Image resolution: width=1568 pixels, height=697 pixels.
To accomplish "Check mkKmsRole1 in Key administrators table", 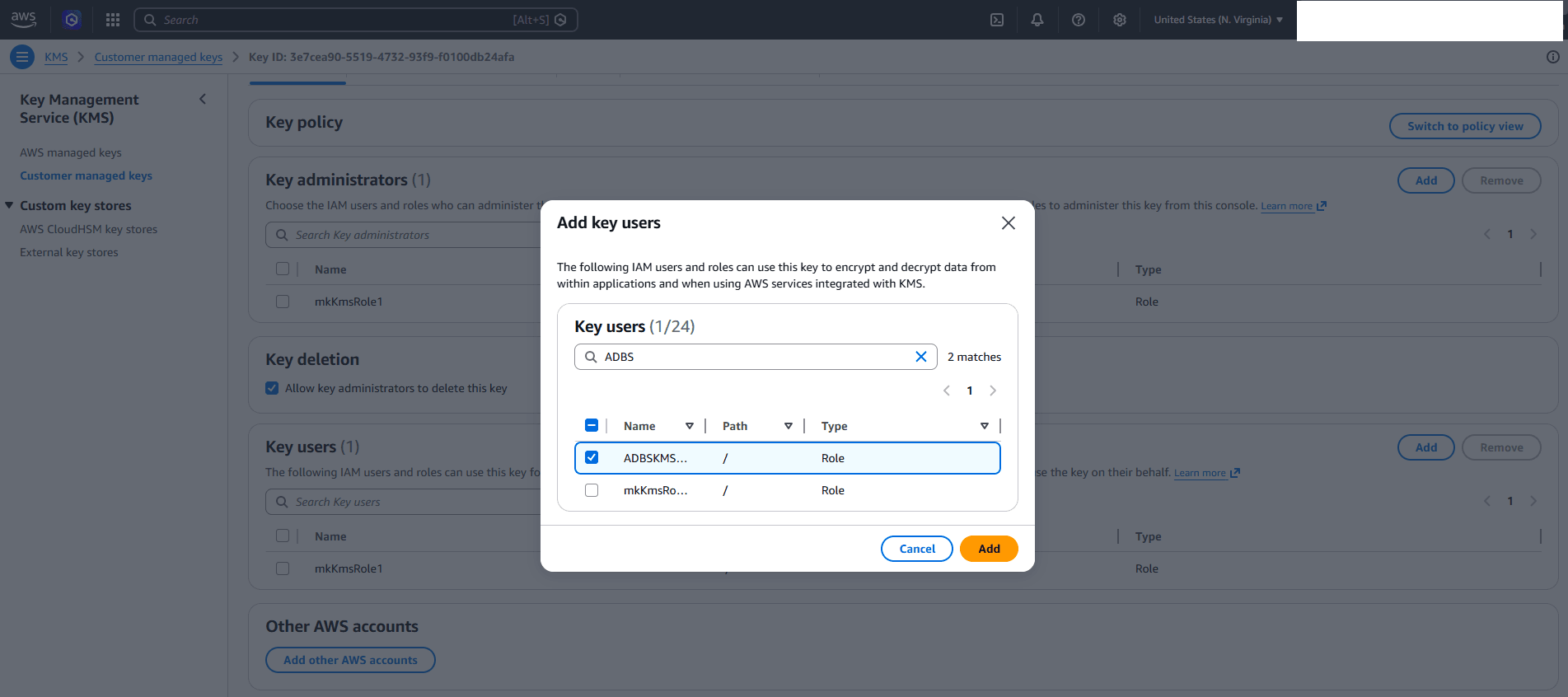I will pyautogui.click(x=283, y=302).
